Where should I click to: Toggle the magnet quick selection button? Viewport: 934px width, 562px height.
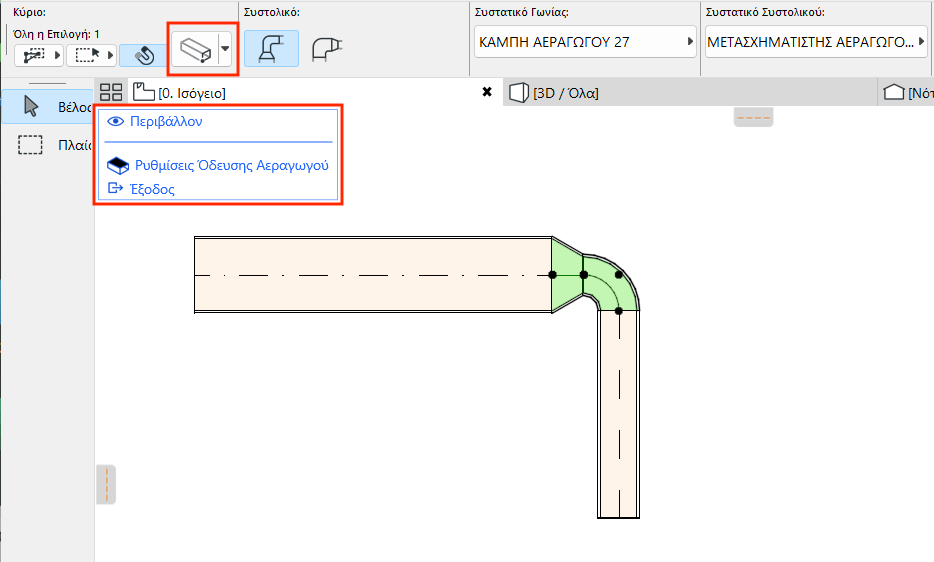[143, 55]
